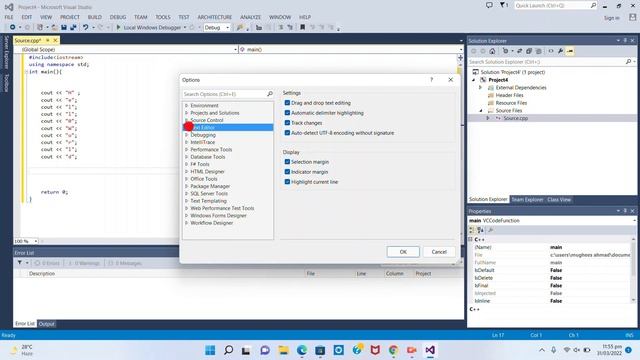Click the Visual Studio taskbar icon
This screenshot has height=360, width=640.
click(x=430, y=350)
